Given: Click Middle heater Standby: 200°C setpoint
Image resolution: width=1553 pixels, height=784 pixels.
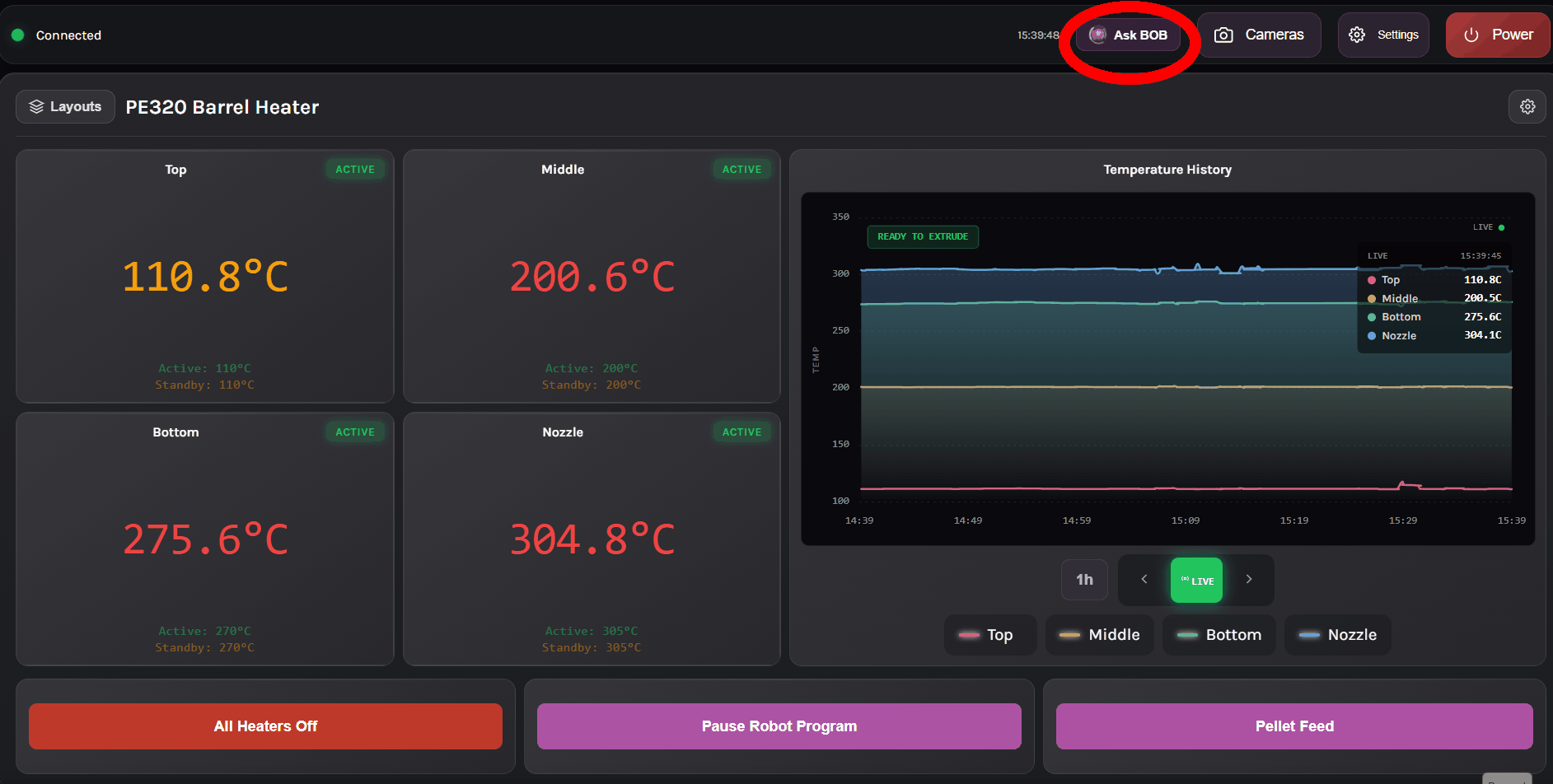Looking at the screenshot, I should click(x=592, y=385).
